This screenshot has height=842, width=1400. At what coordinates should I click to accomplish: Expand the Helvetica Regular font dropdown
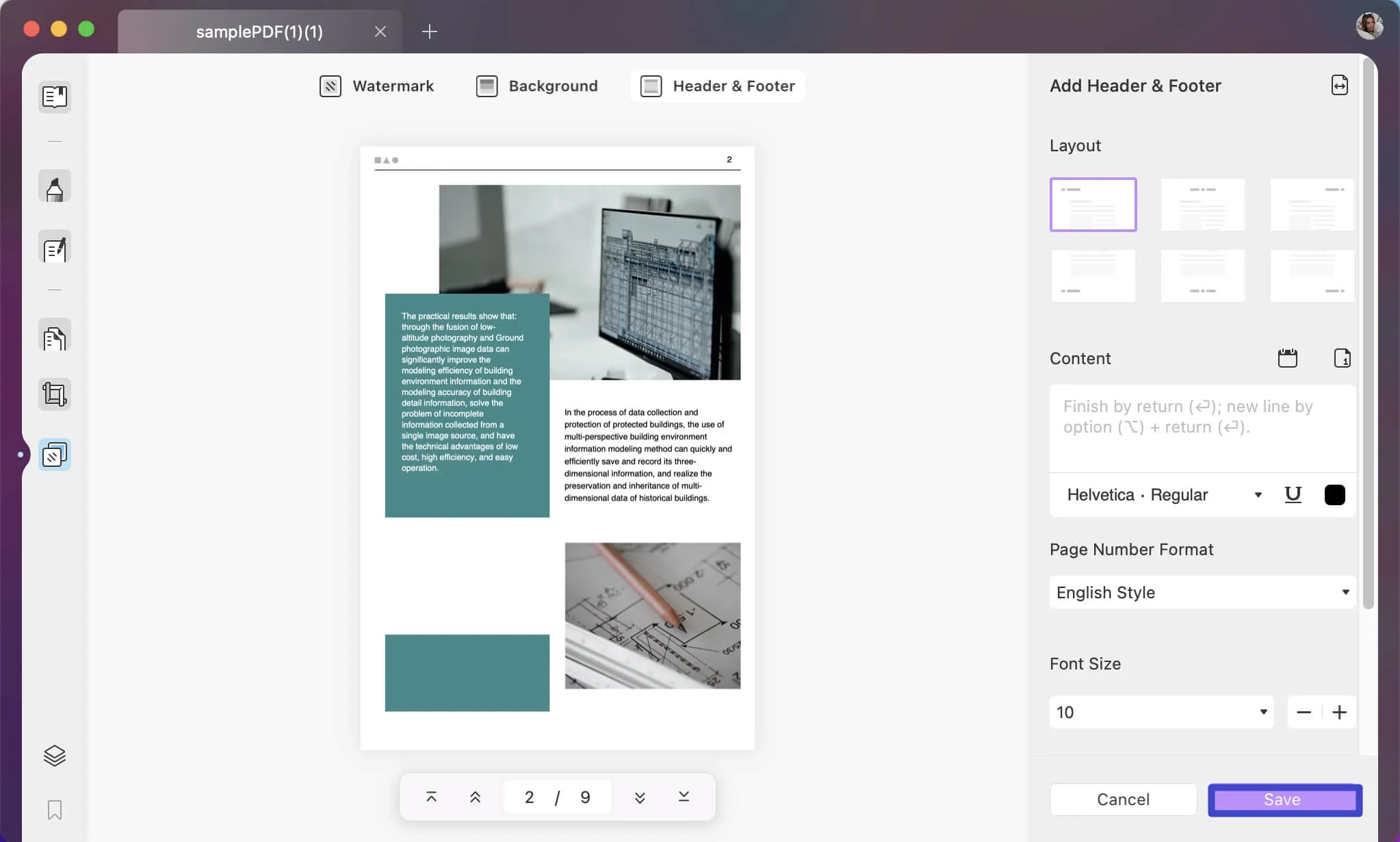(1164, 494)
